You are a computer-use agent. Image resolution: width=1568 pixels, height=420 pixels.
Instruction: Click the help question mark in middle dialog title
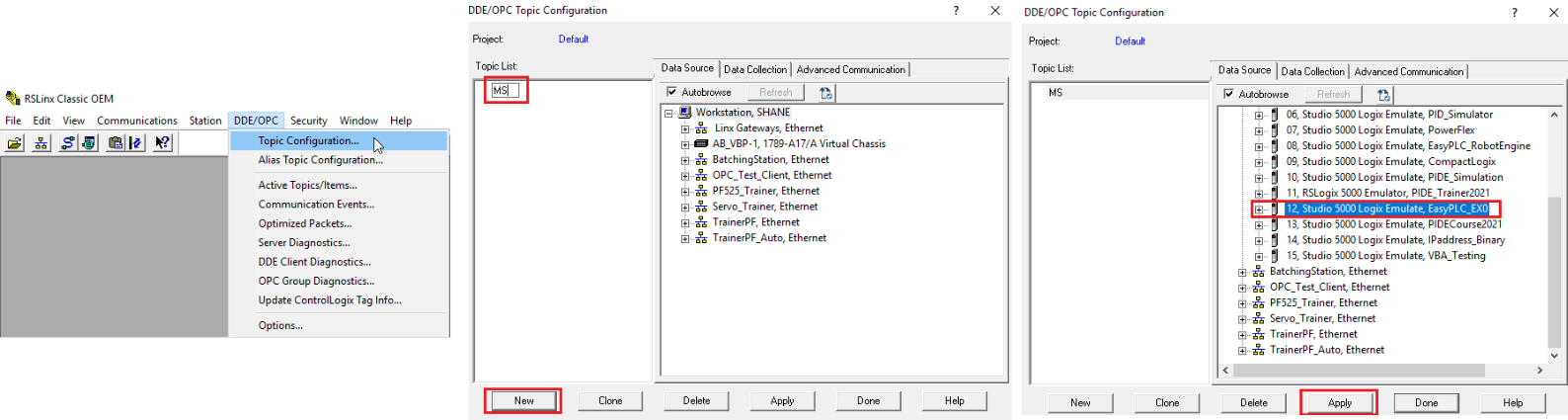coord(956,11)
